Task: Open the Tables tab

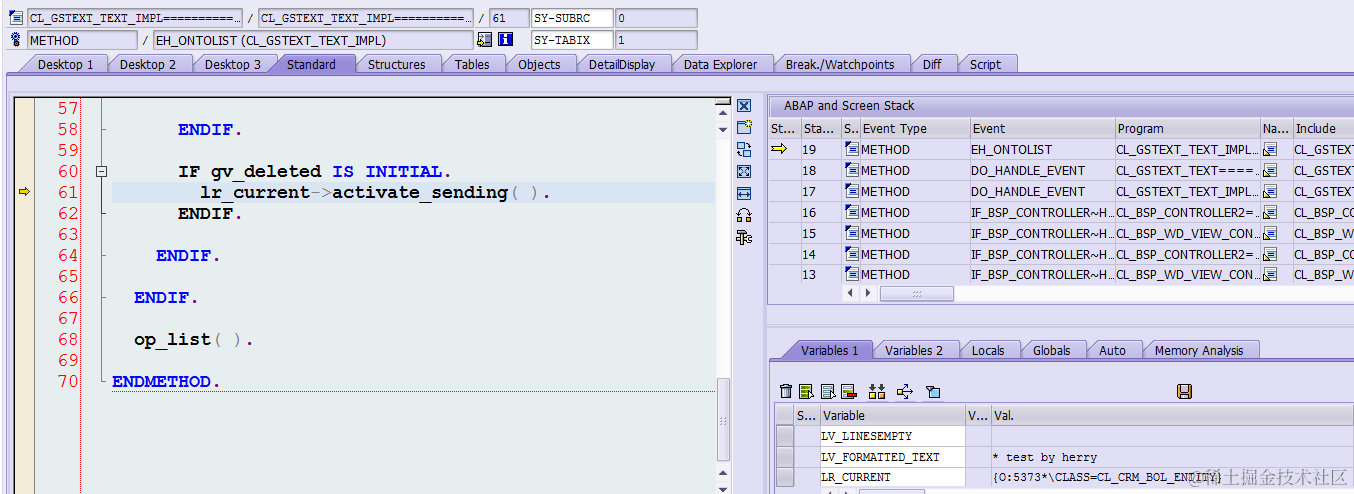Action: tap(472, 64)
